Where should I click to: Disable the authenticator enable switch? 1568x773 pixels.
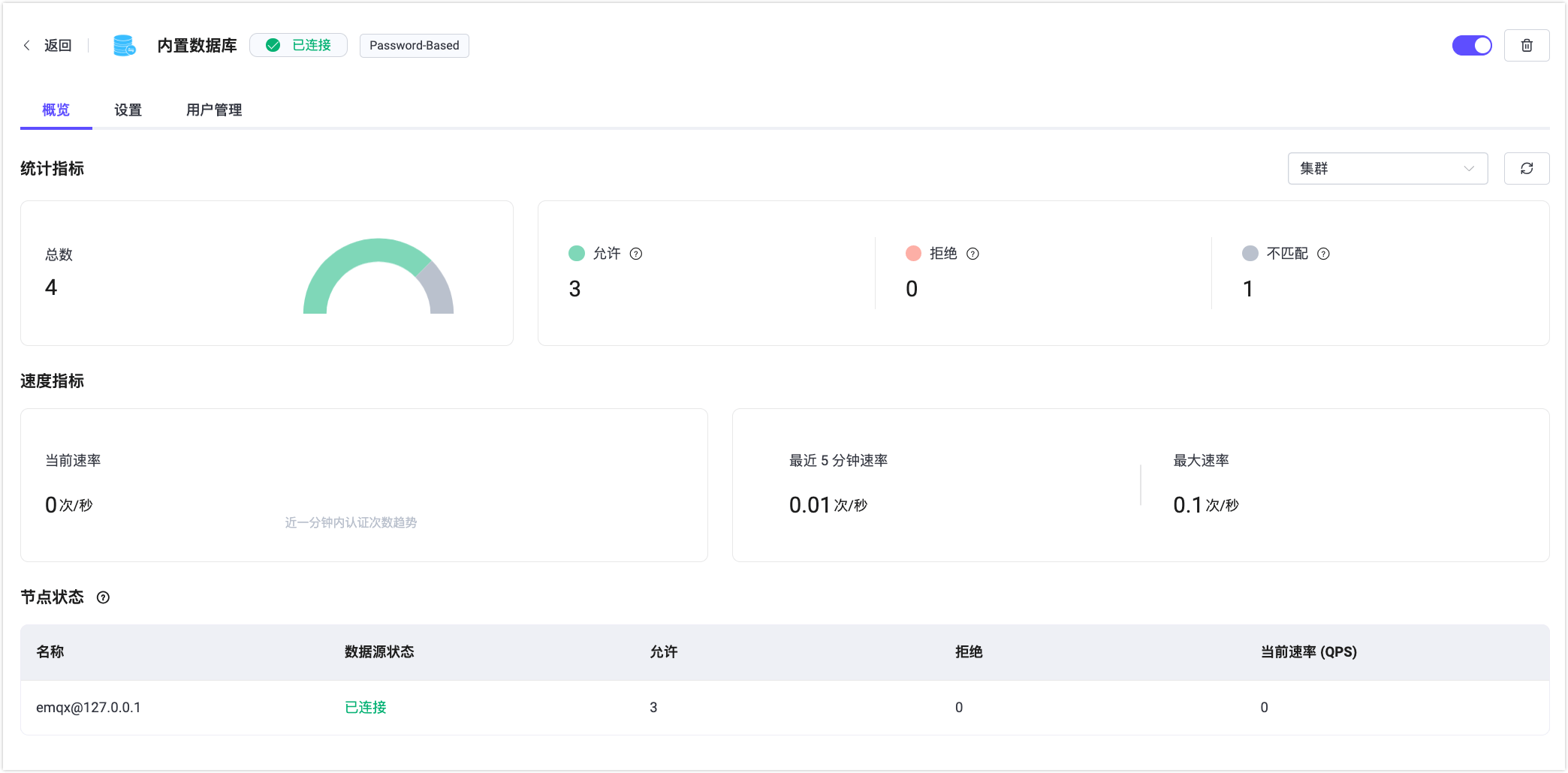(x=1471, y=46)
